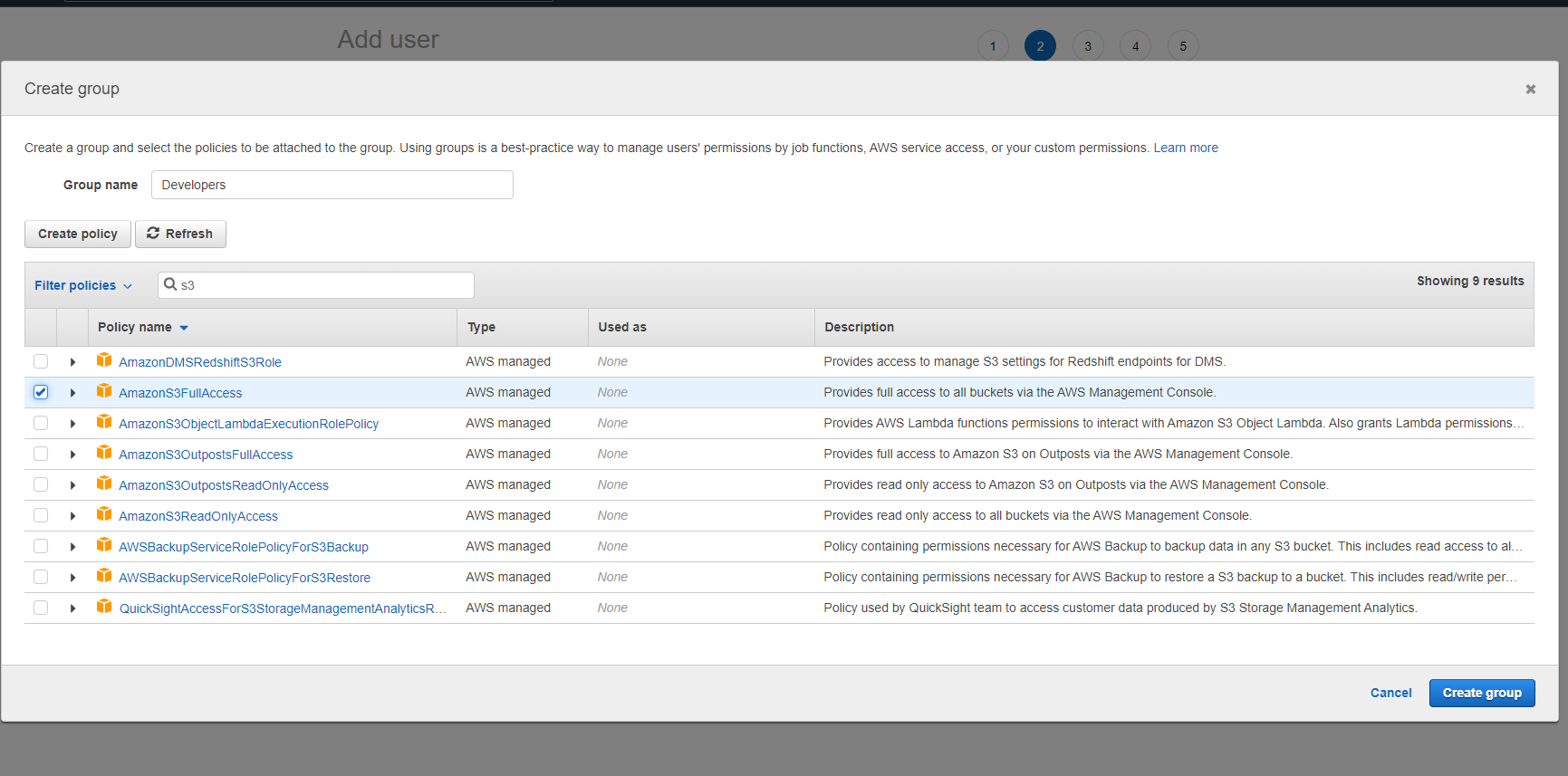This screenshot has width=1568, height=776.
Task: Go to wizard step 3
Action: coord(1088,46)
